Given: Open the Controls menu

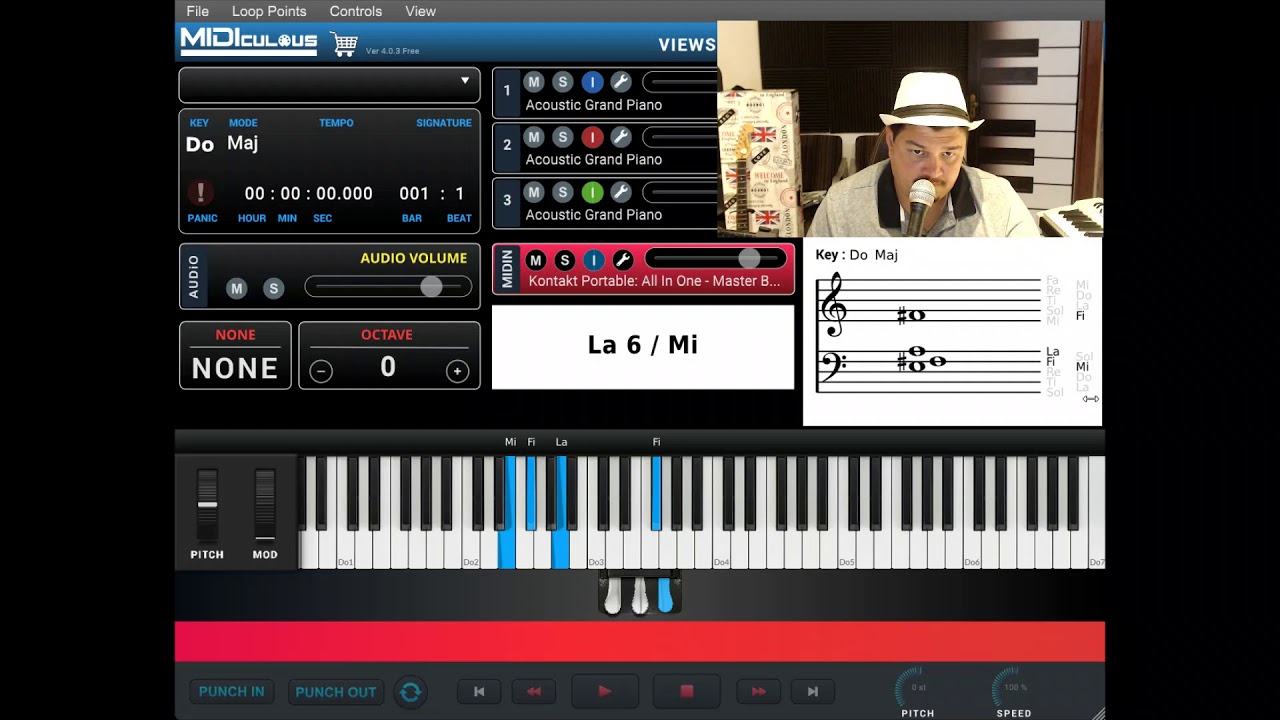Looking at the screenshot, I should click(x=356, y=11).
